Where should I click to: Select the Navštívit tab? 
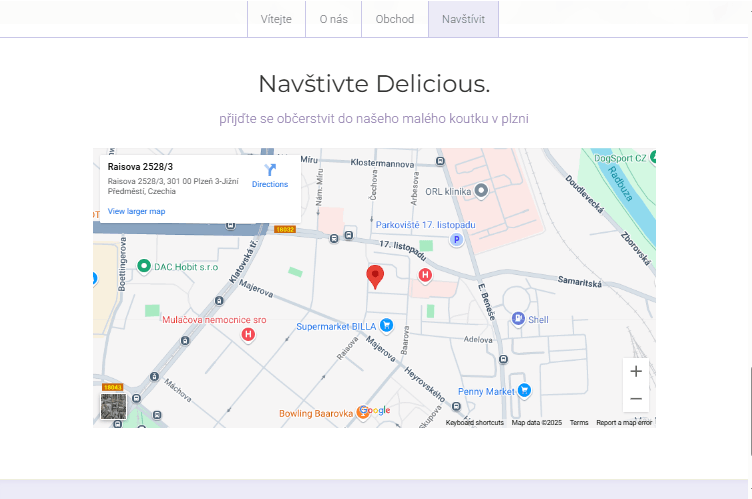pyautogui.click(x=463, y=19)
